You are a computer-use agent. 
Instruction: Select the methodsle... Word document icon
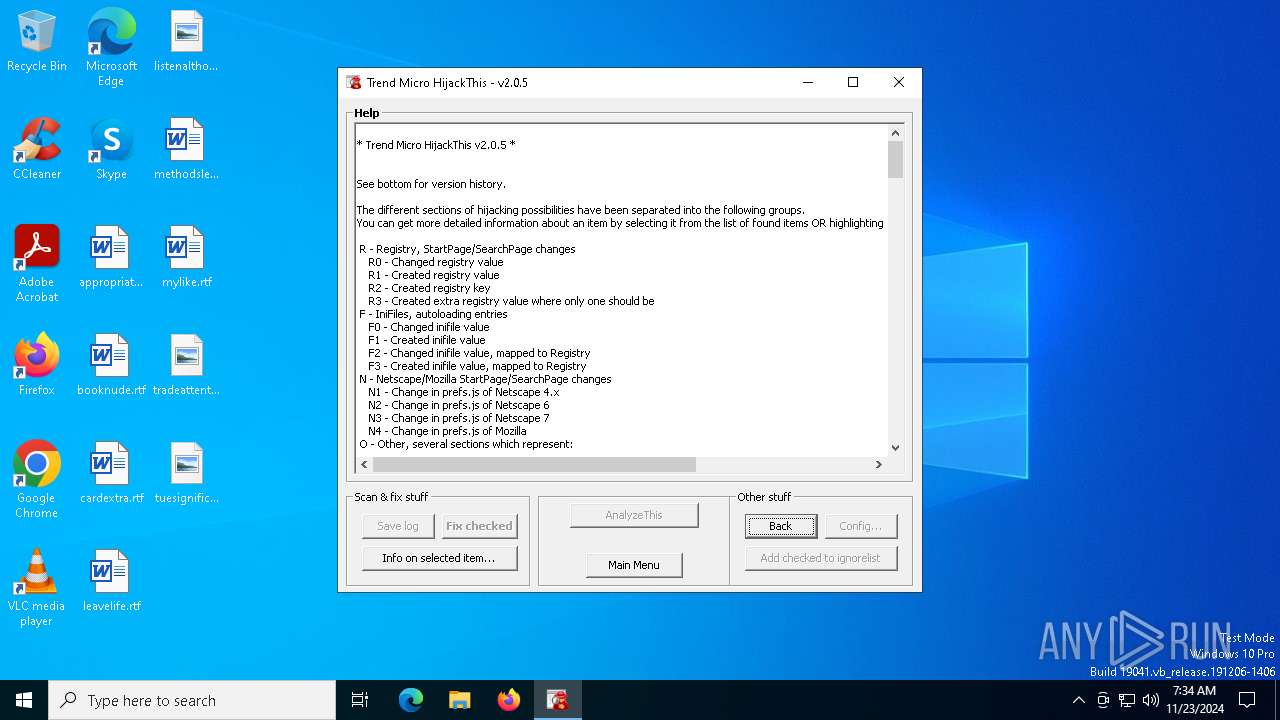pyautogui.click(x=186, y=150)
